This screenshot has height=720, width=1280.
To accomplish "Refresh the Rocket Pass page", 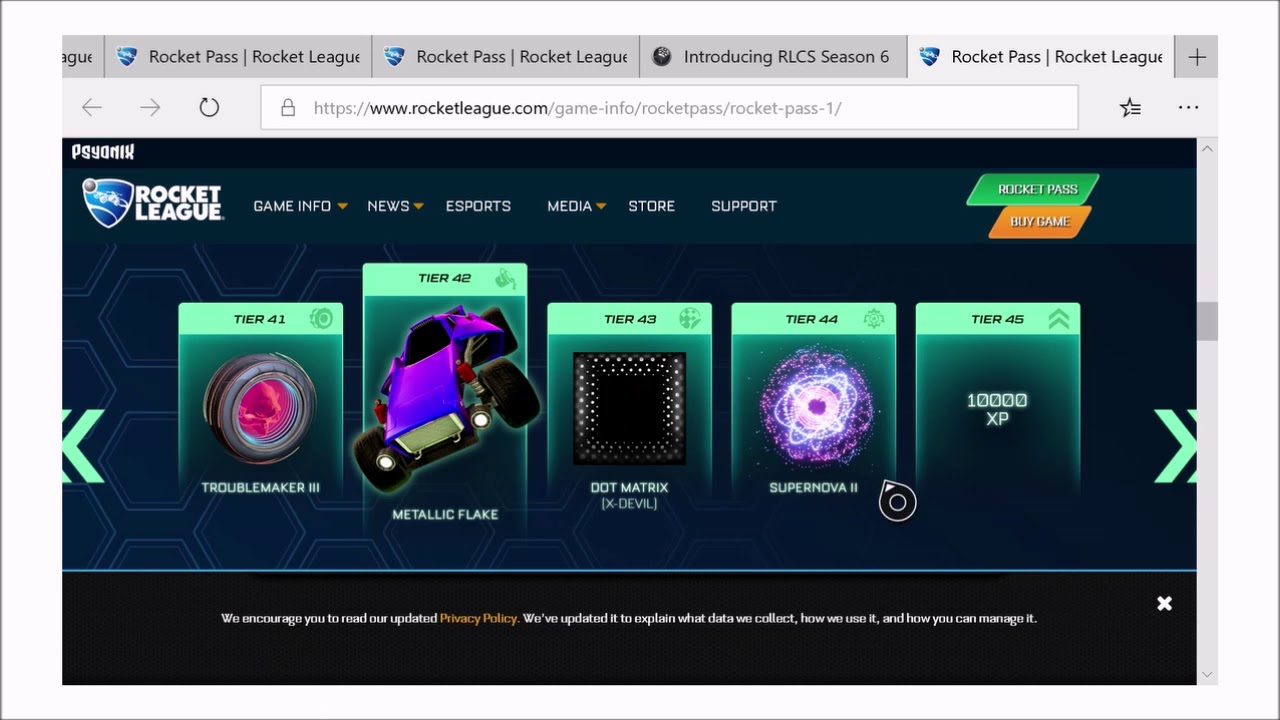I will [x=209, y=107].
